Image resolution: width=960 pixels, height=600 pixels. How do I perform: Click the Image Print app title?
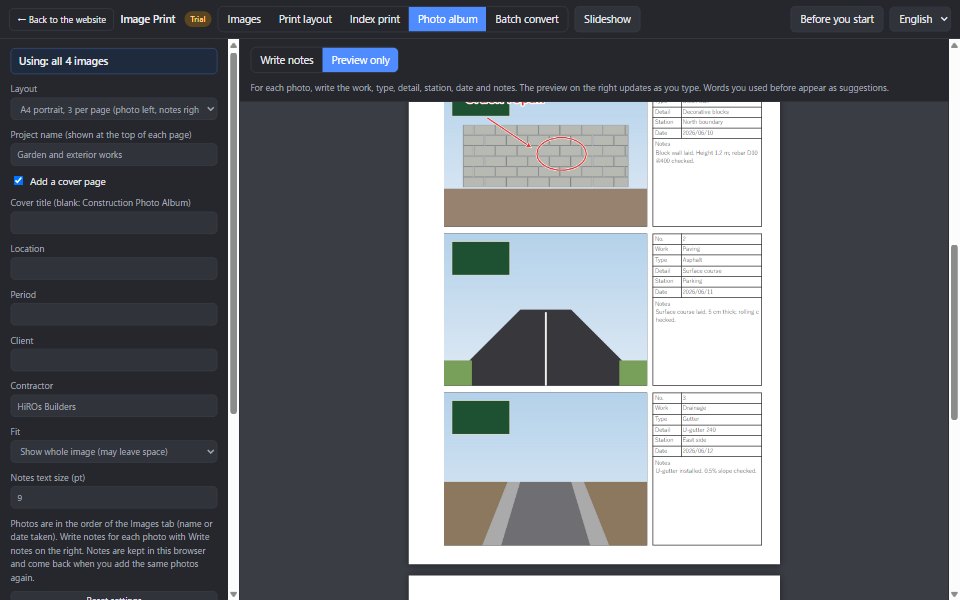pyautogui.click(x=148, y=19)
